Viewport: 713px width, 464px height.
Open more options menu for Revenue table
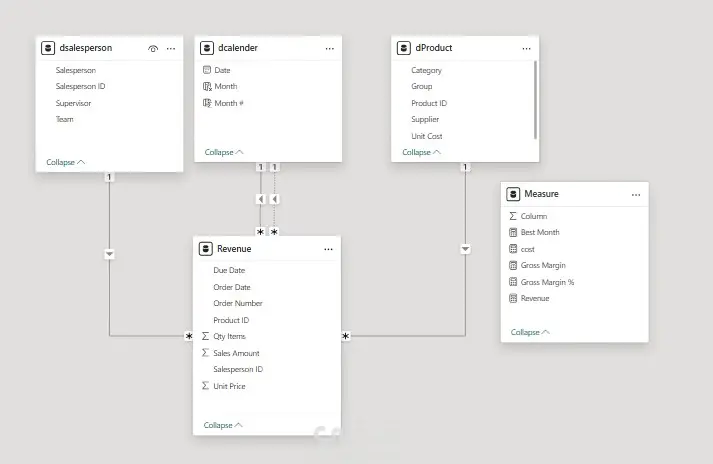pos(328,249)
